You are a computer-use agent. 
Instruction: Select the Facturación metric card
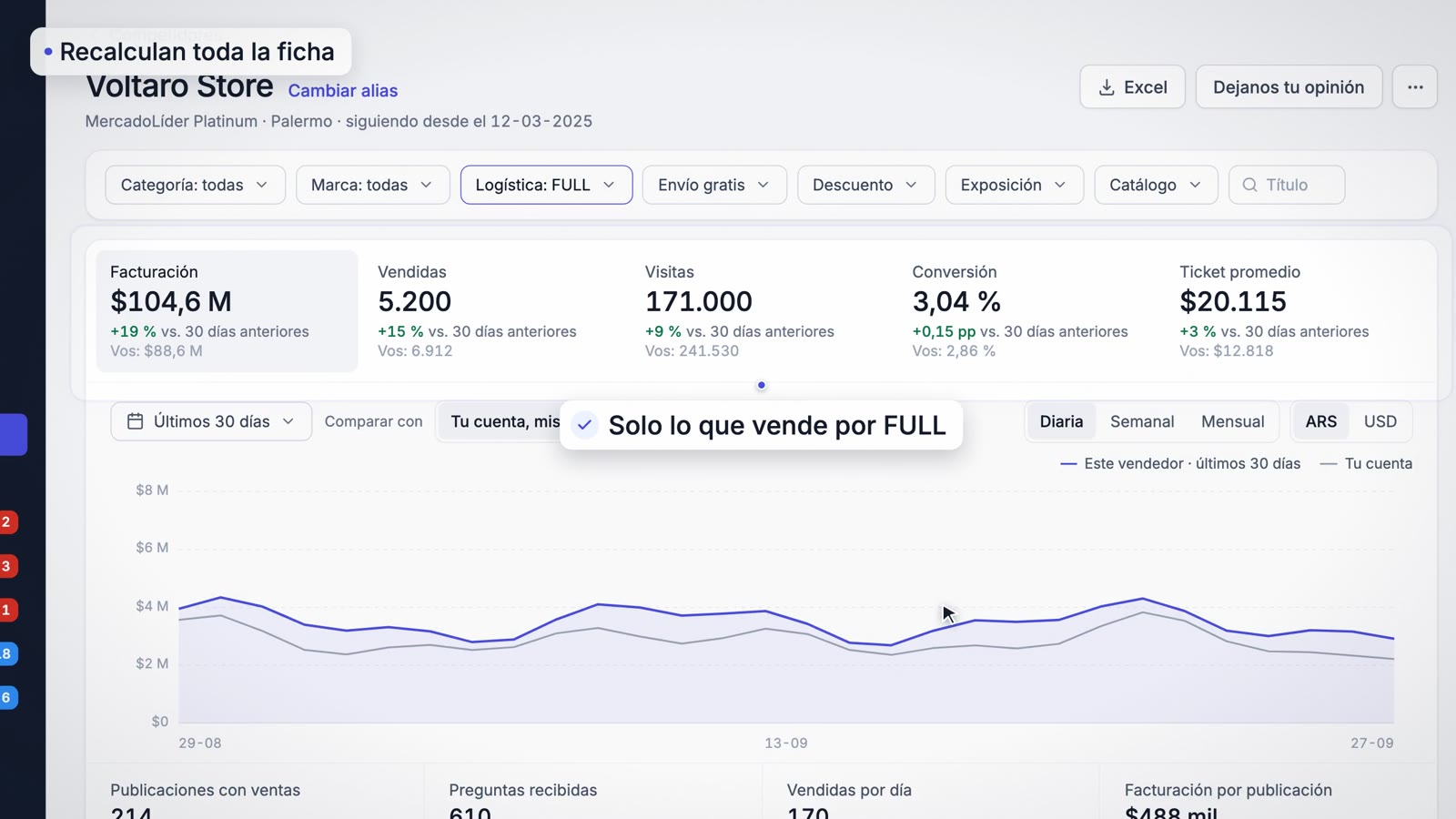pyautogui.click(x=227, y=311)
